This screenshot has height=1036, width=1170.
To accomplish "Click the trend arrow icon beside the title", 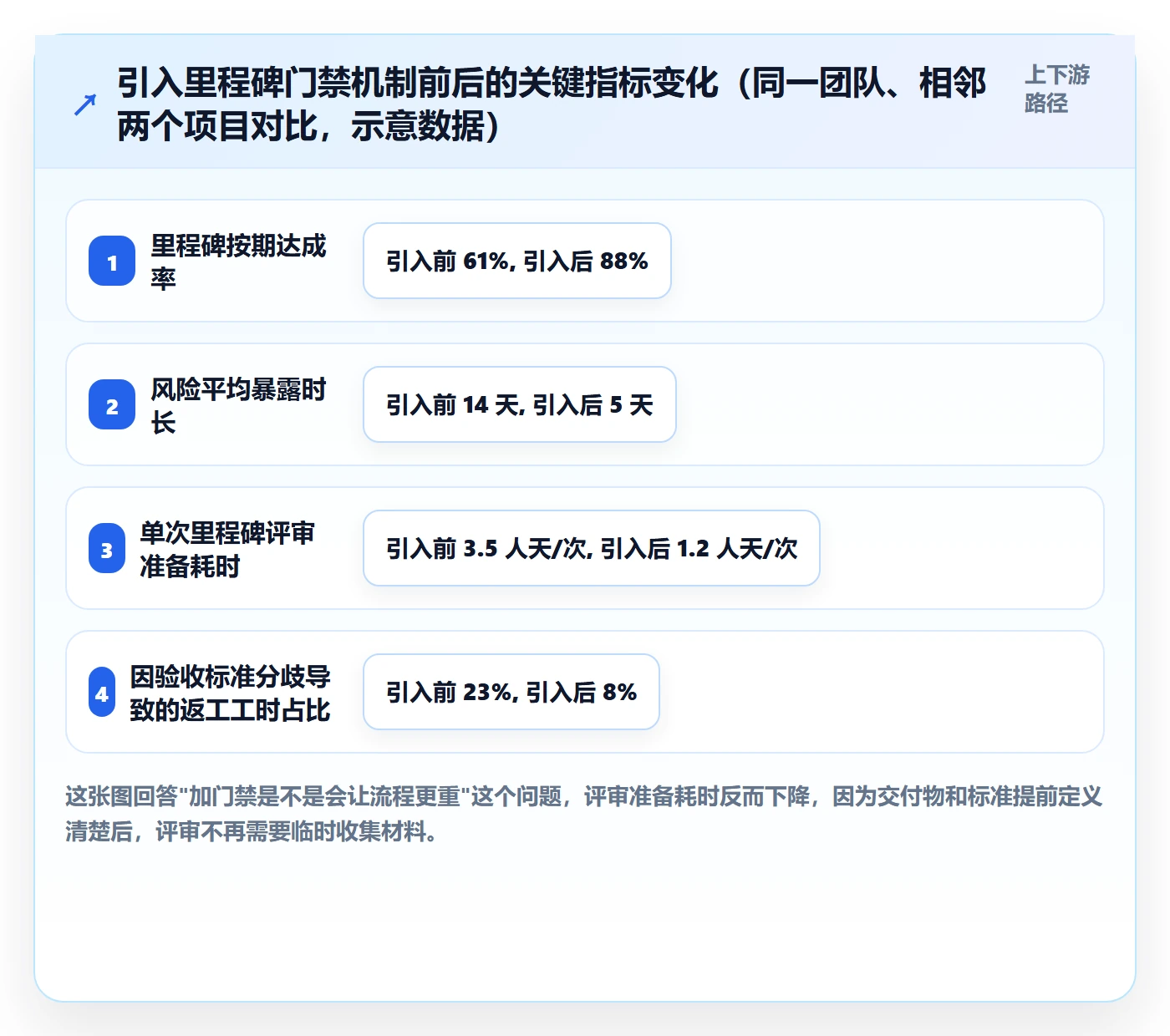I will click(x=85, y=104).
